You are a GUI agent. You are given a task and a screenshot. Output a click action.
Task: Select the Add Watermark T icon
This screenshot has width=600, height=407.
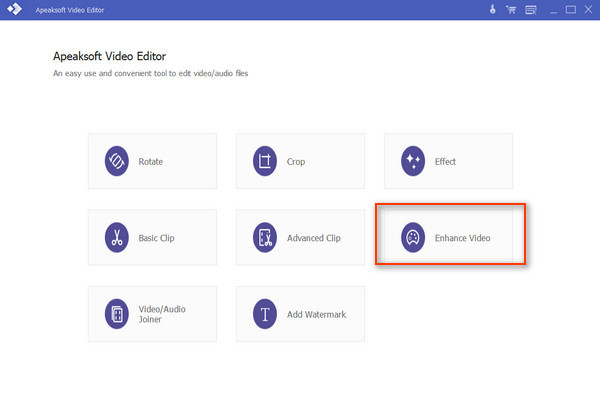coord(265,314)
